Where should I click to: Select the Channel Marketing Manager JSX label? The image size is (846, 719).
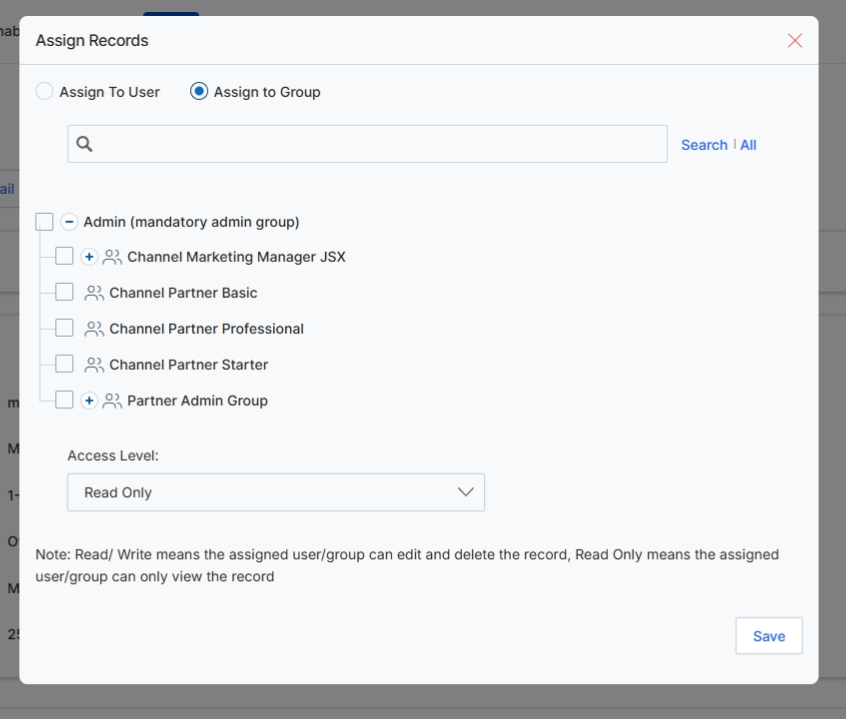point(236,257)
